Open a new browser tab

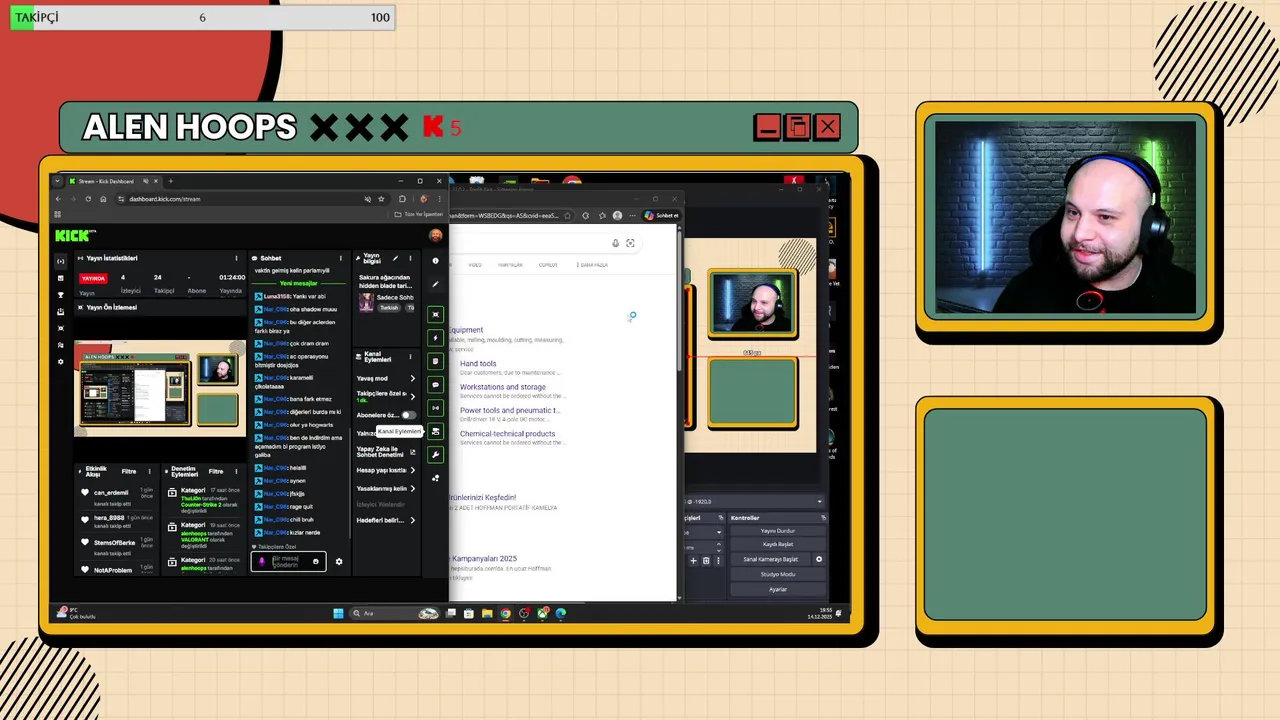click(x=171, y=181)
